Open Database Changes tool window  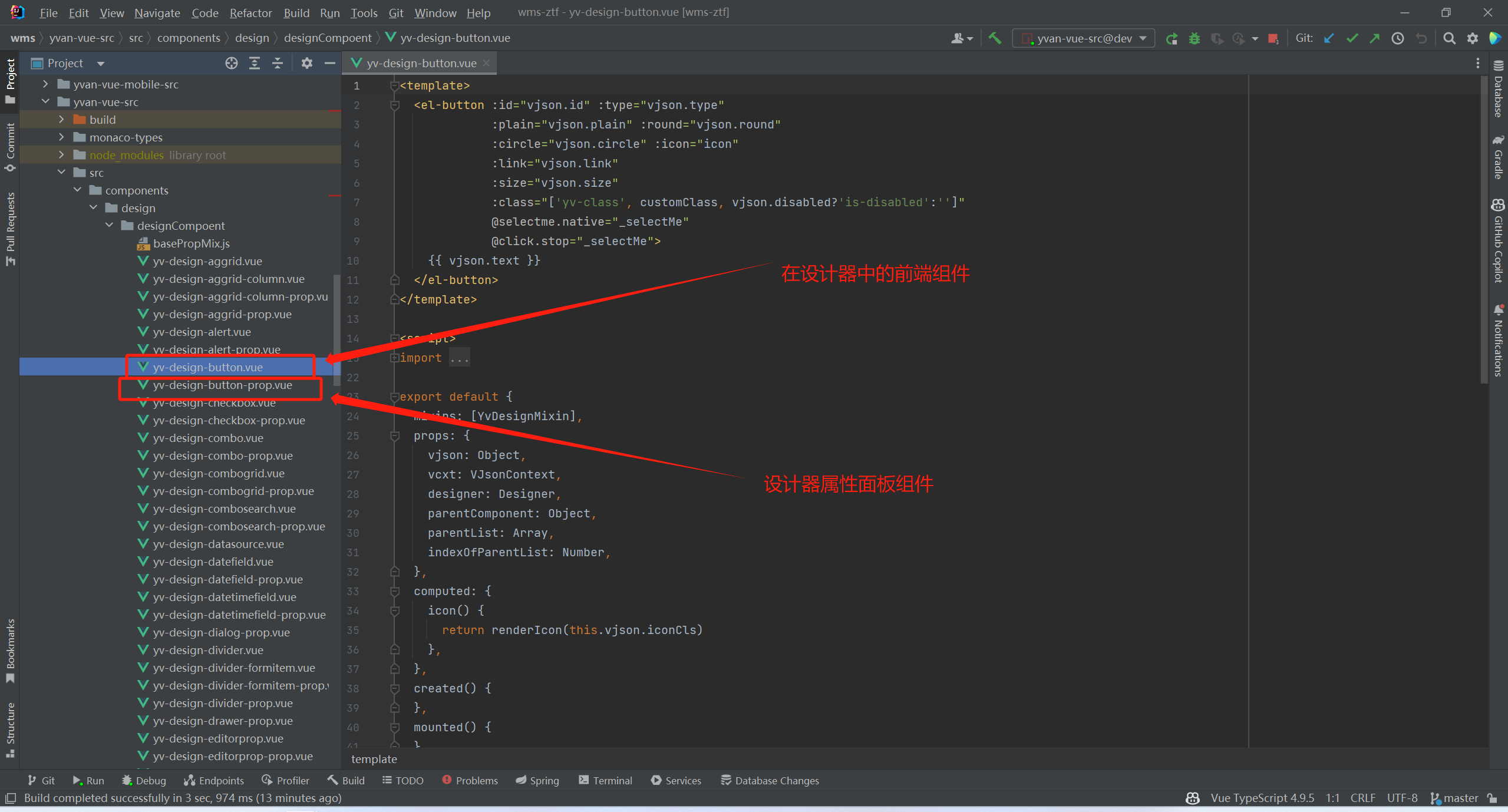[770, 781]
